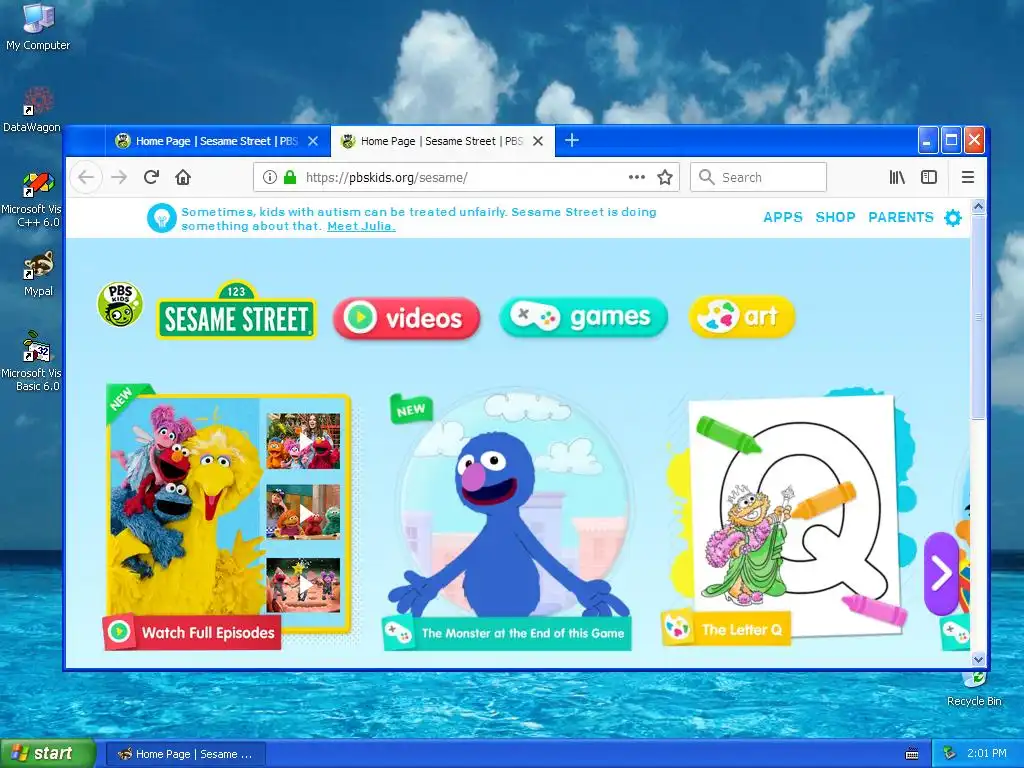Click the PBS Kids logo

click(x=120, y=304)
